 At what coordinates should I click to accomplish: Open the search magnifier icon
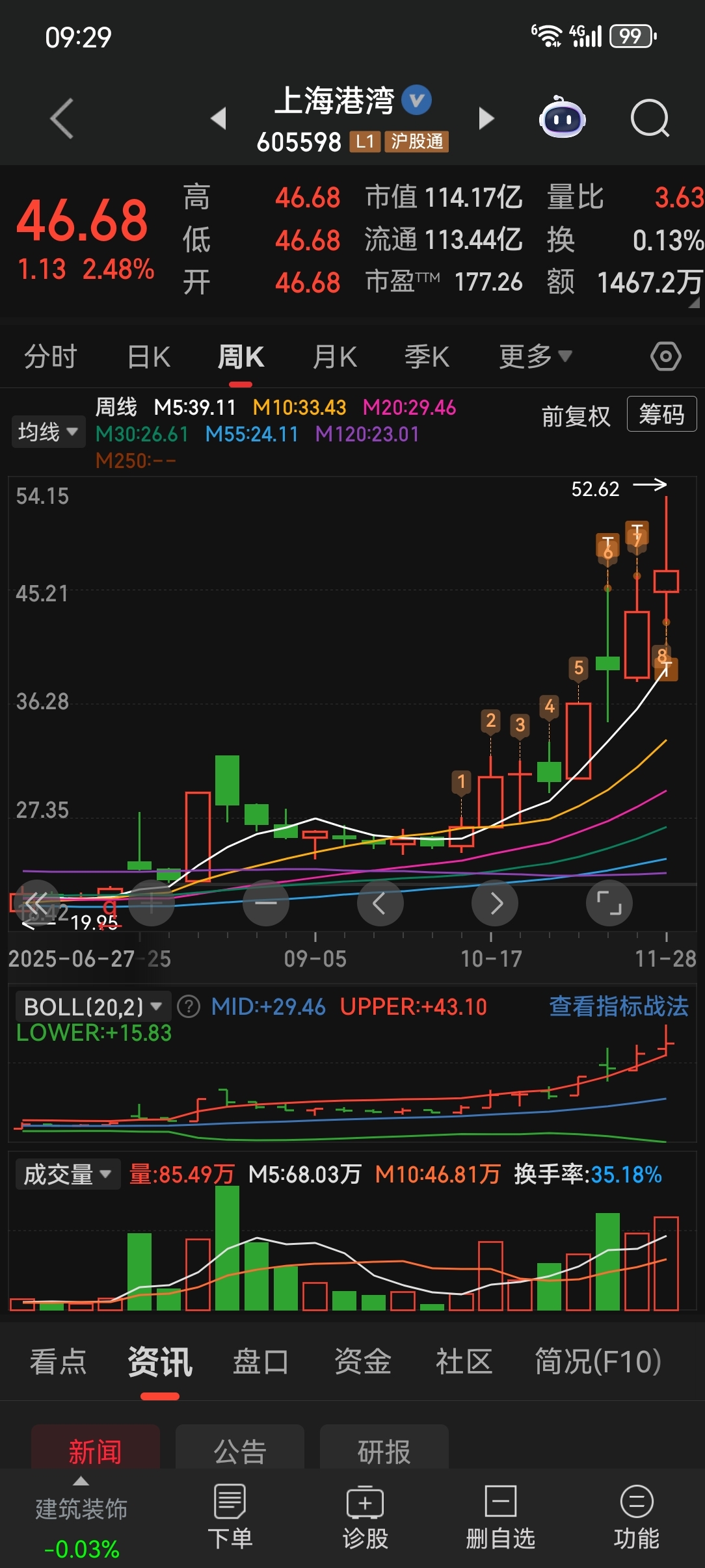coord(650,118)
